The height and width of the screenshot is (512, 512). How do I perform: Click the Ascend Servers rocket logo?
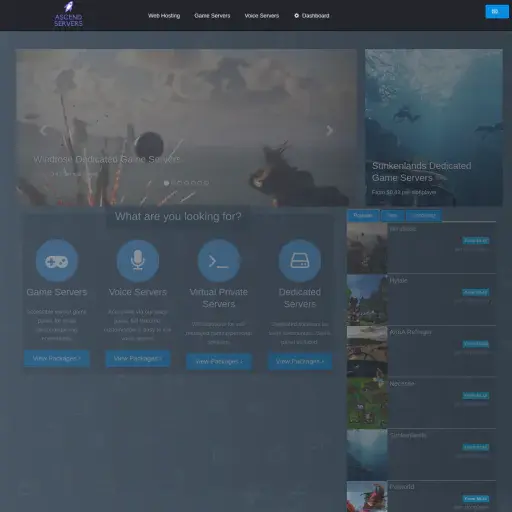tap(69, 15)
